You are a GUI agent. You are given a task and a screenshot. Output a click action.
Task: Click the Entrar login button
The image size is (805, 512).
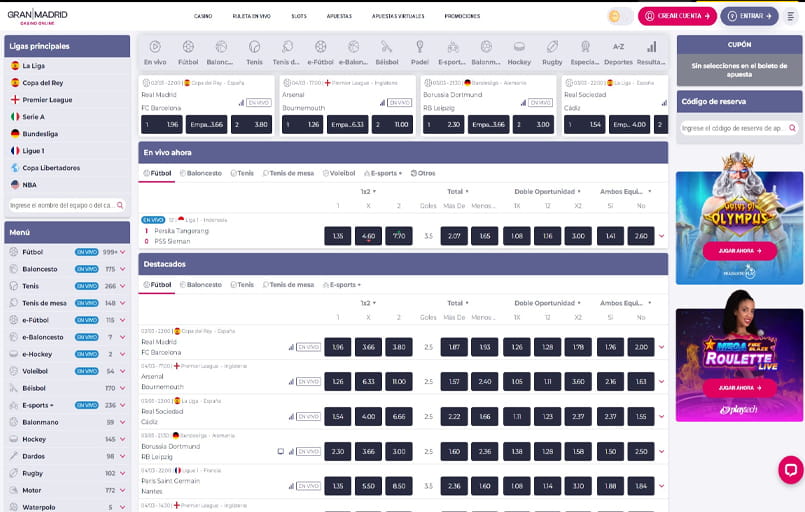tap(749, 16)
